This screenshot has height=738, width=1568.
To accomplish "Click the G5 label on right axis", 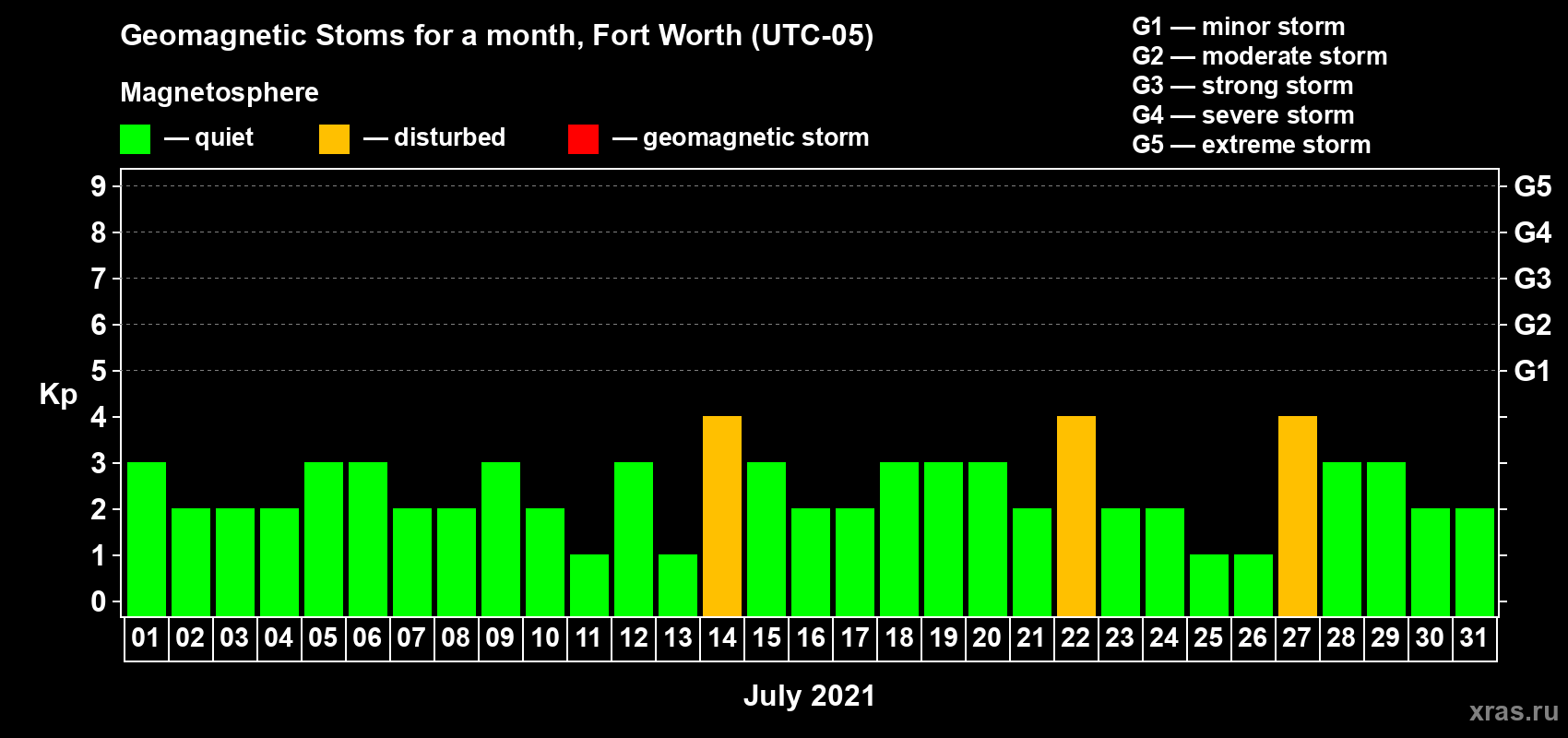I will pyautogui.click(x=1533, y=186).
